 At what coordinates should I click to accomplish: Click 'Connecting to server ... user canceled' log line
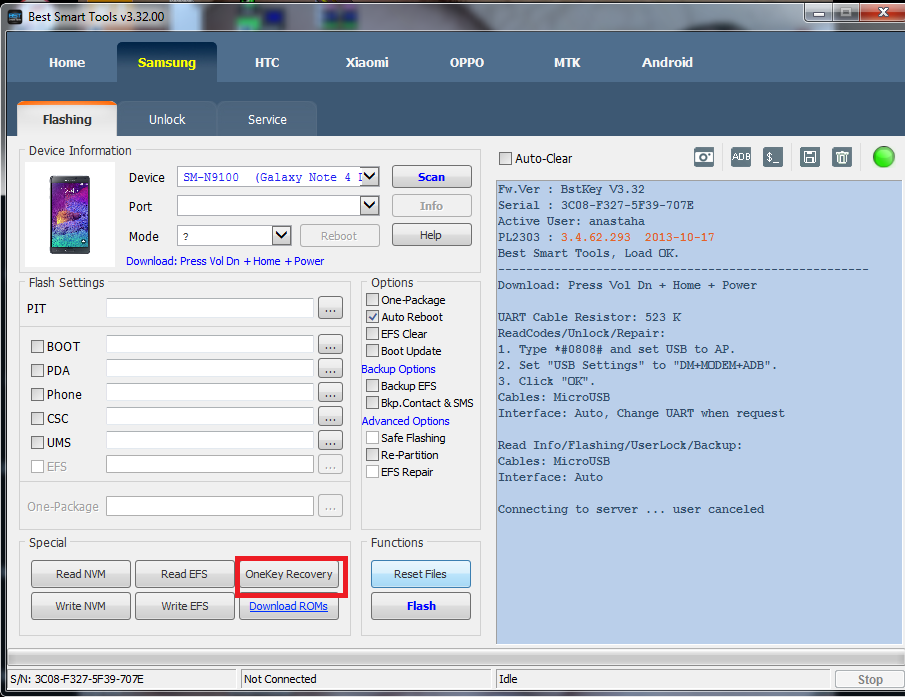631,509
